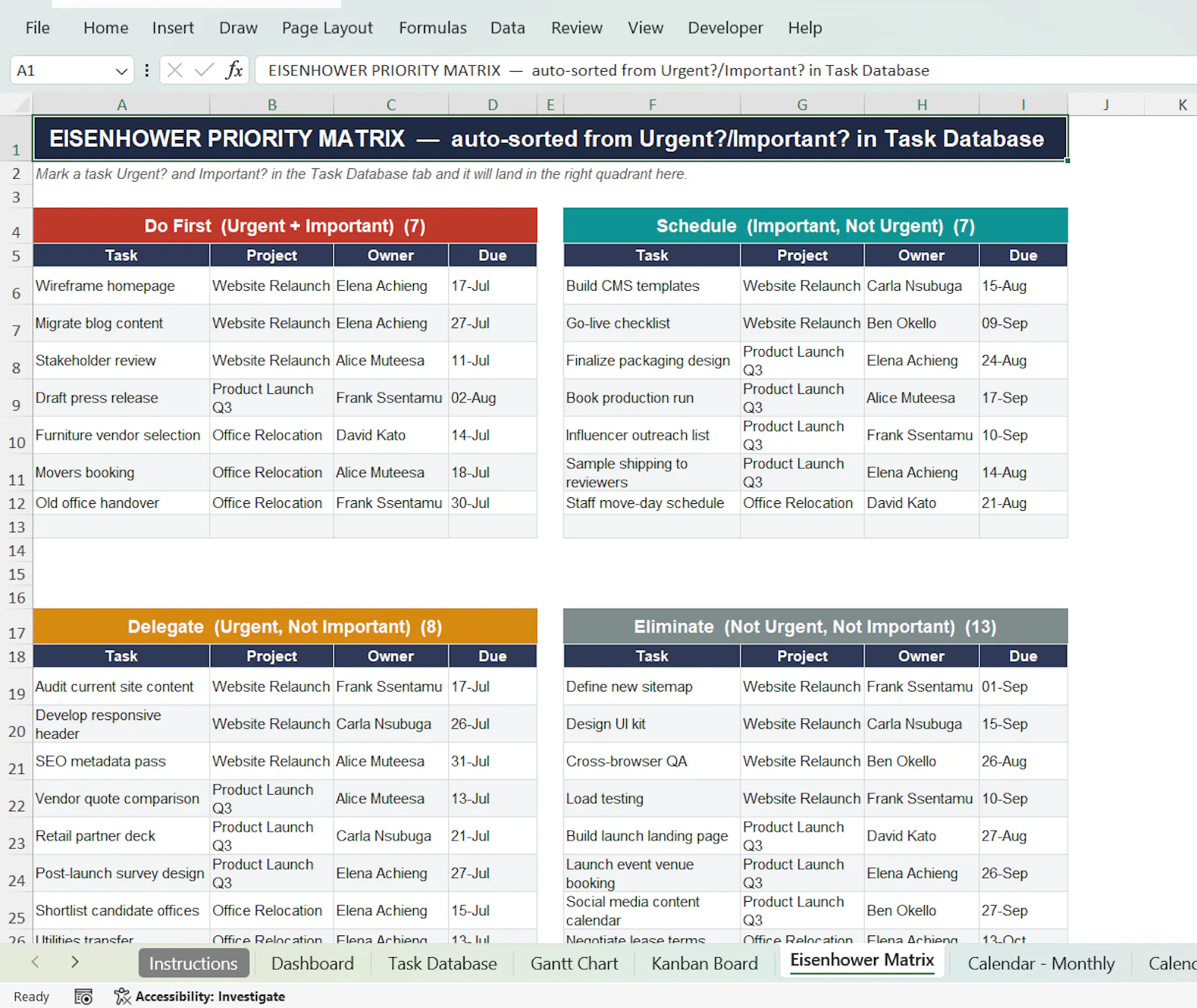Switch to the Gantt Chart sheet tab
This screenshot has height=1008, width=1197.
[574, 963]
